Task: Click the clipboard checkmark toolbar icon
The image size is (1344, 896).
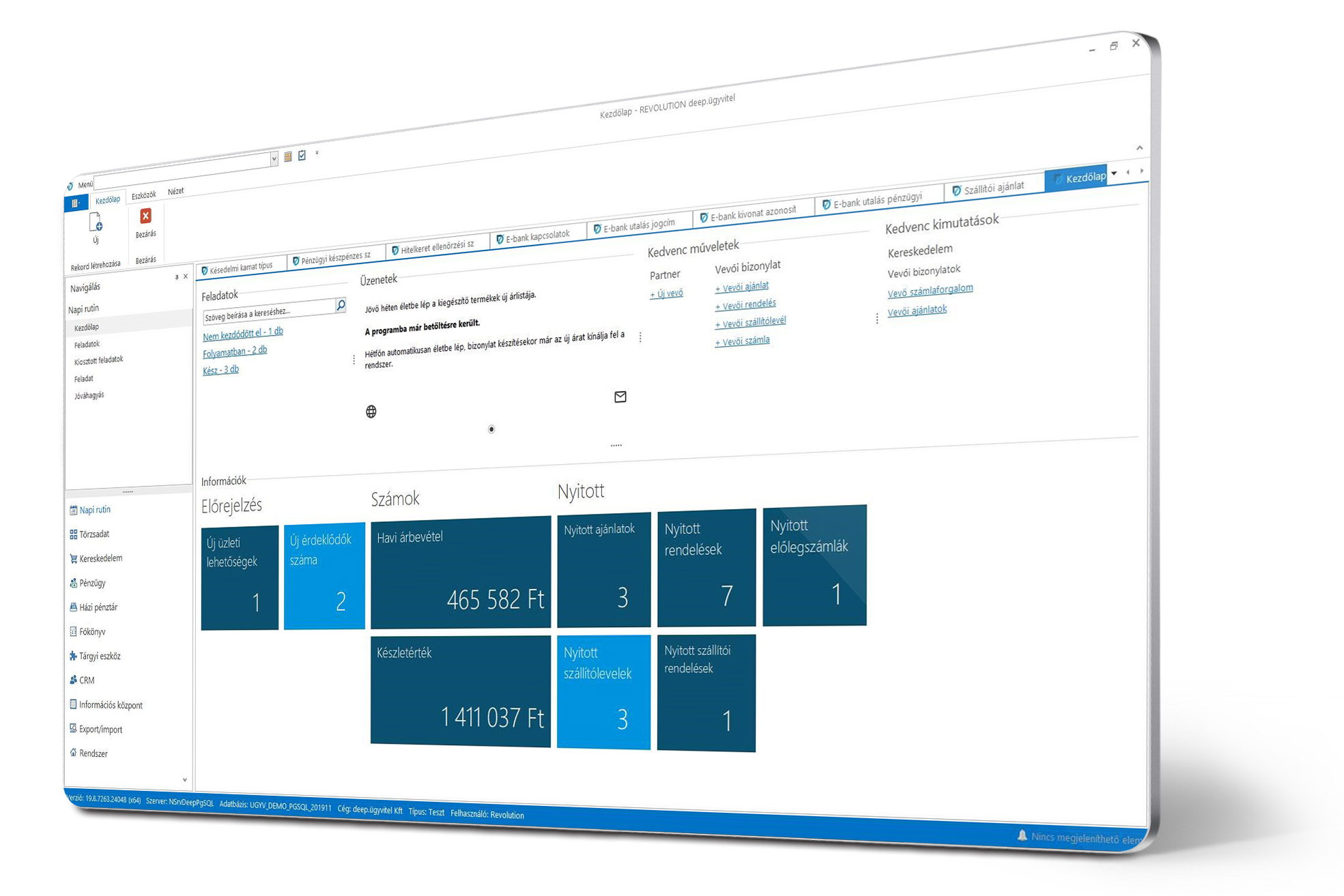Action: 302,156
